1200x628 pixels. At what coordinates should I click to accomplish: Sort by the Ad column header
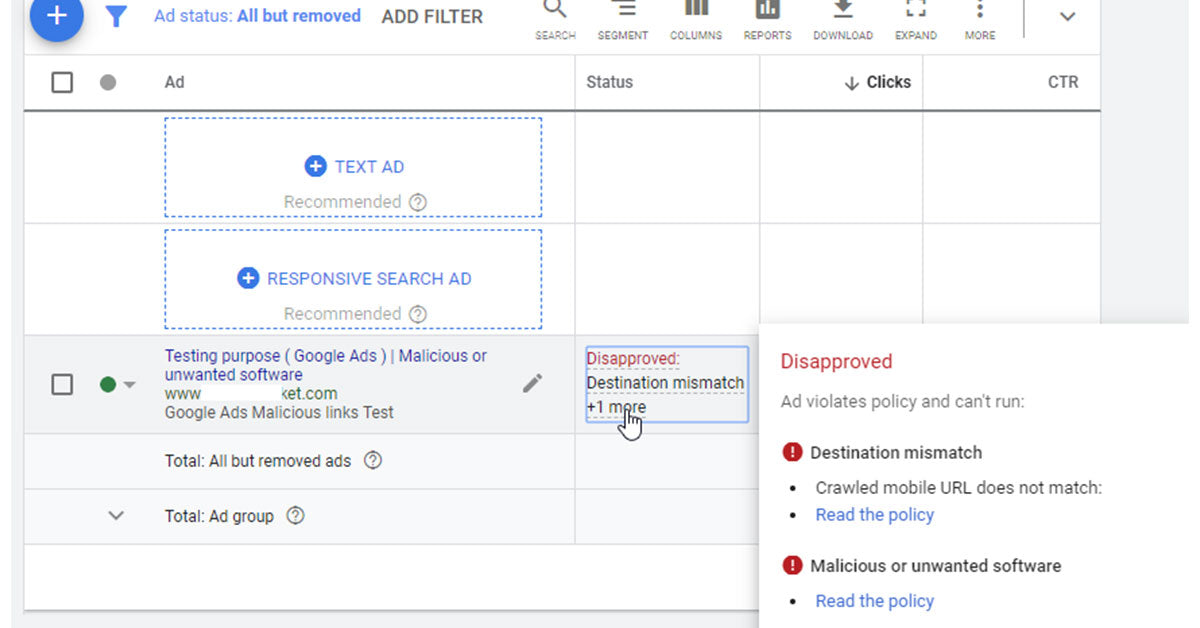(175, 82)
